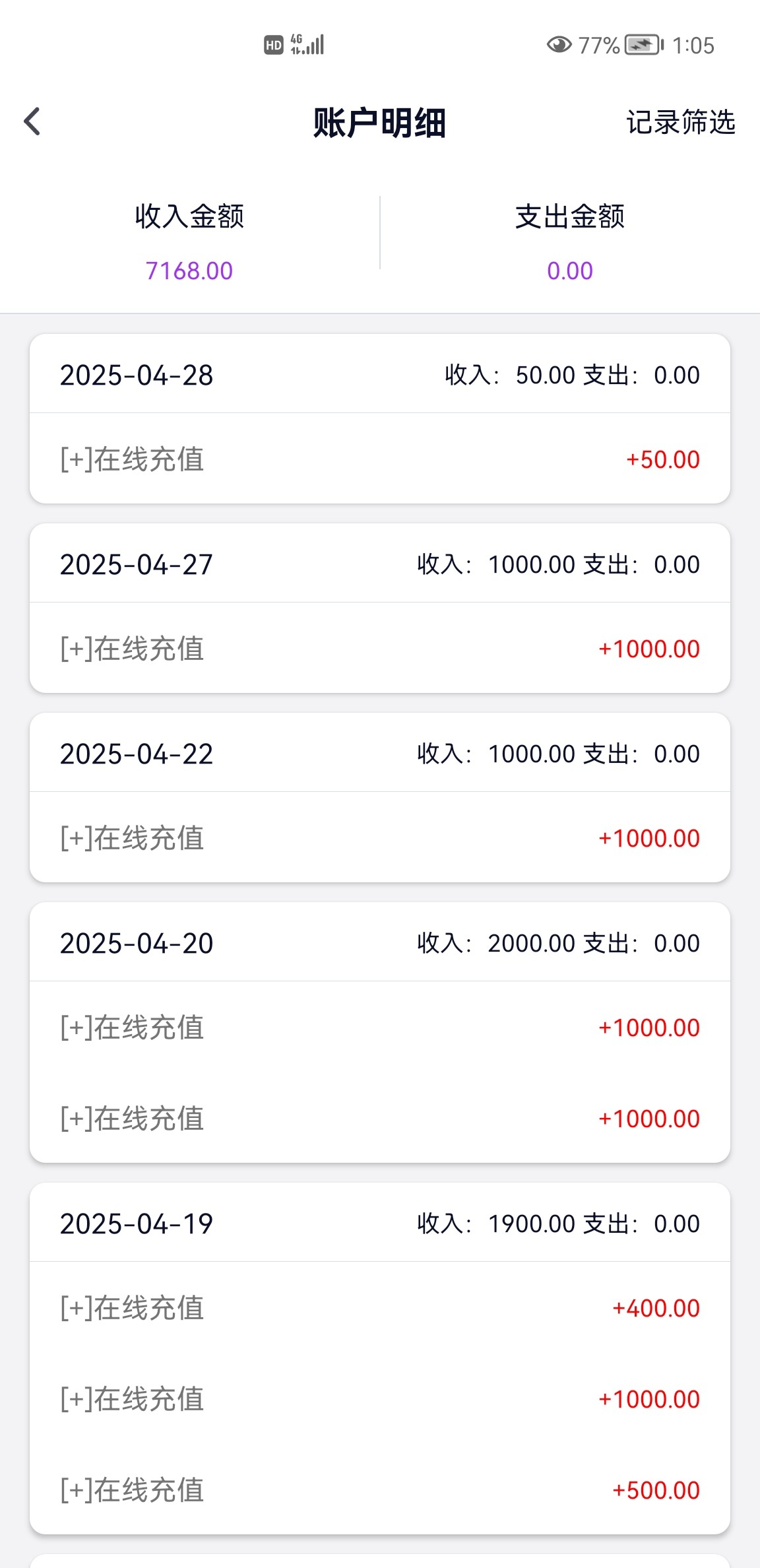Tap the 4G signal strength icon

click(x=308, y=44)
